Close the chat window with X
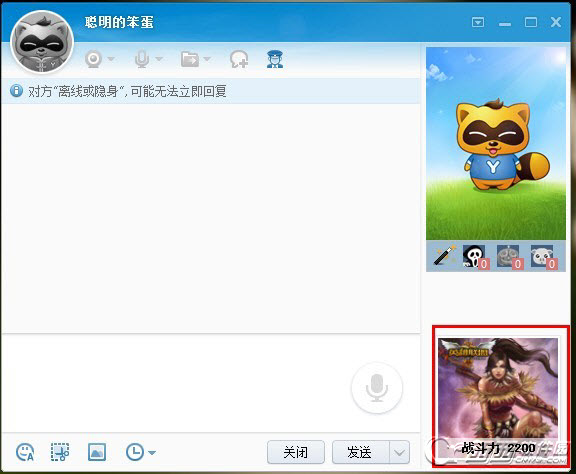The image size is (576, 474). [556, 22]
